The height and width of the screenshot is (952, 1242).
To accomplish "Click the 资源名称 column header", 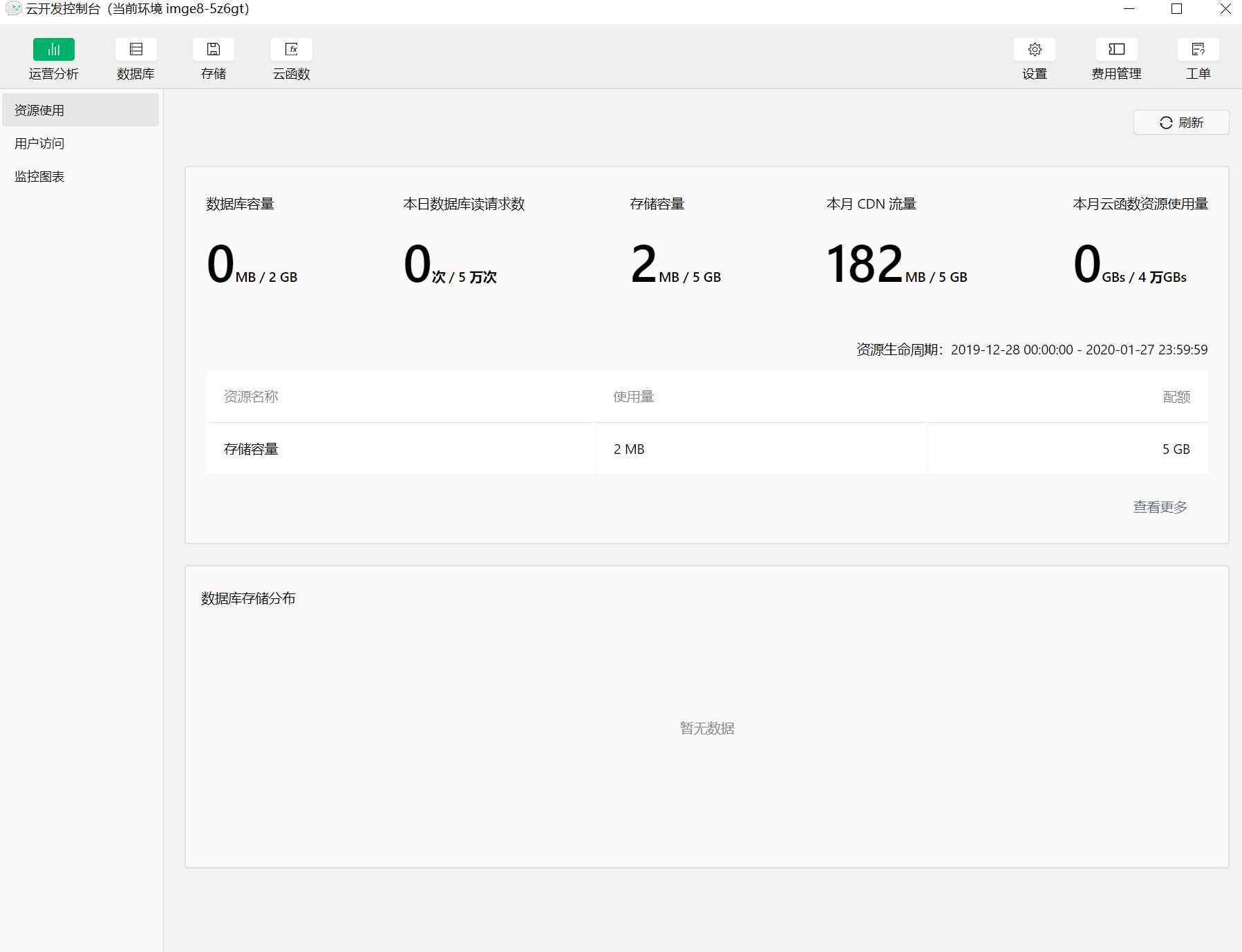I will click(251, 397).
